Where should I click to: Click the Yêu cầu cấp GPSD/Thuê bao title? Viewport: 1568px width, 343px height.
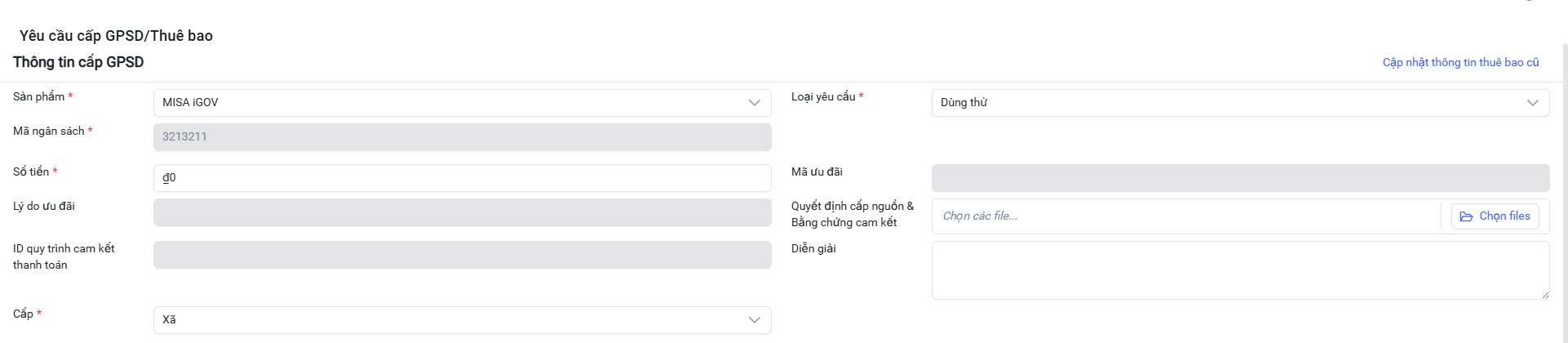[116, 36]
